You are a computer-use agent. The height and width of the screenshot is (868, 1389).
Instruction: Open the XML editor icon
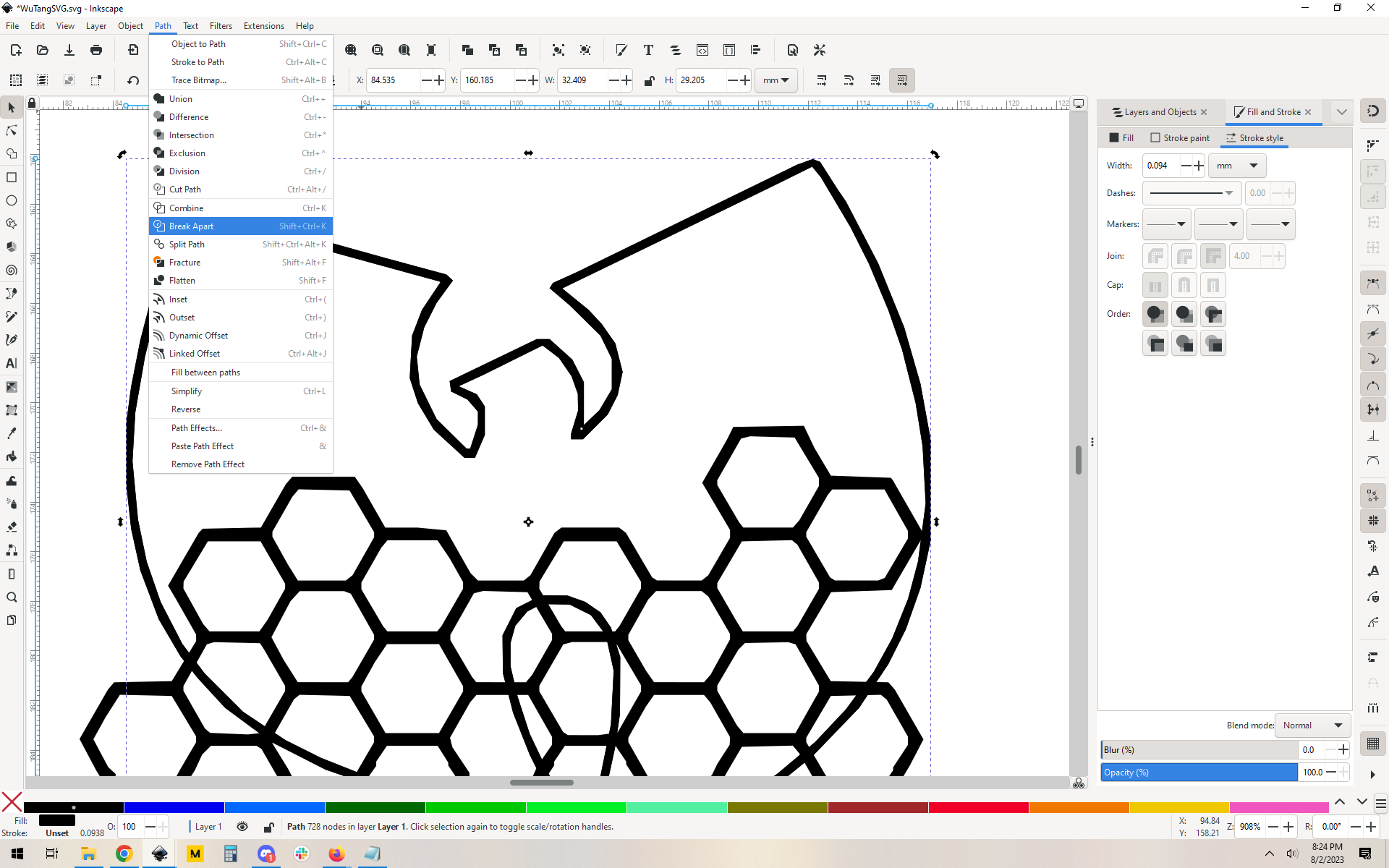click(x=702, y=50)
